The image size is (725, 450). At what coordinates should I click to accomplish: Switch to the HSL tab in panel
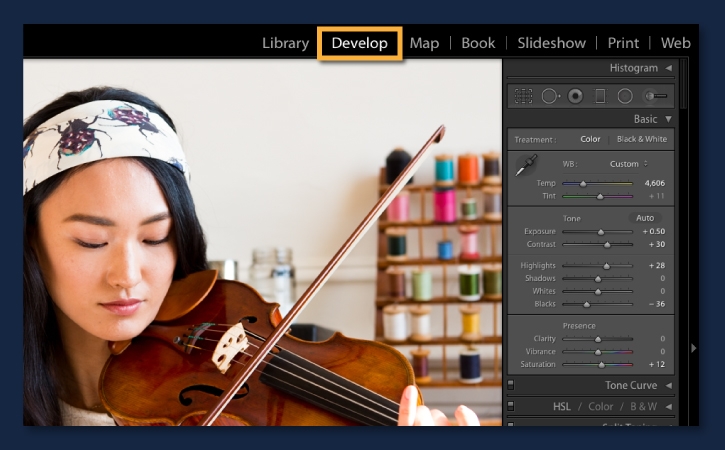pyautogui.click(x=562, y=407)
